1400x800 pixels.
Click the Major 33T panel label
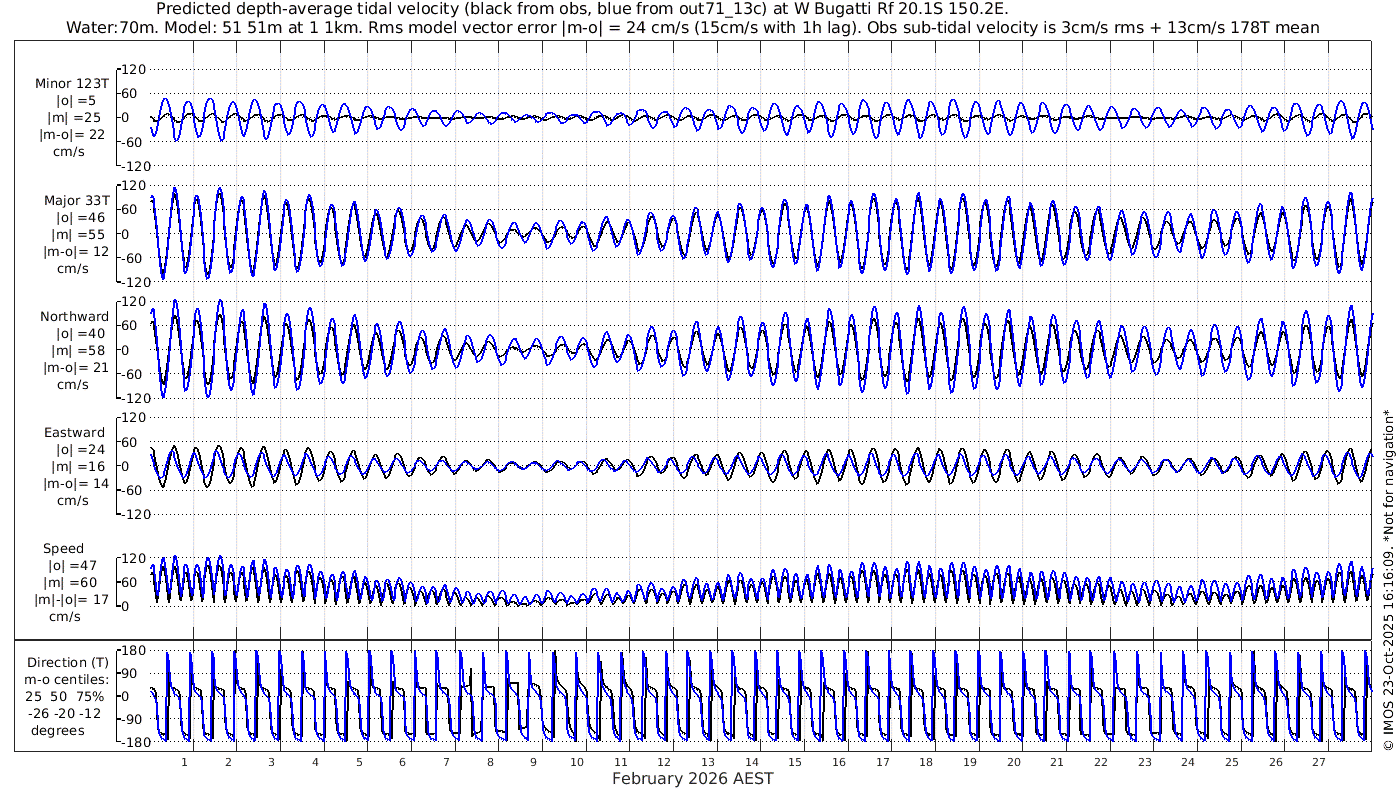point(76,201)
